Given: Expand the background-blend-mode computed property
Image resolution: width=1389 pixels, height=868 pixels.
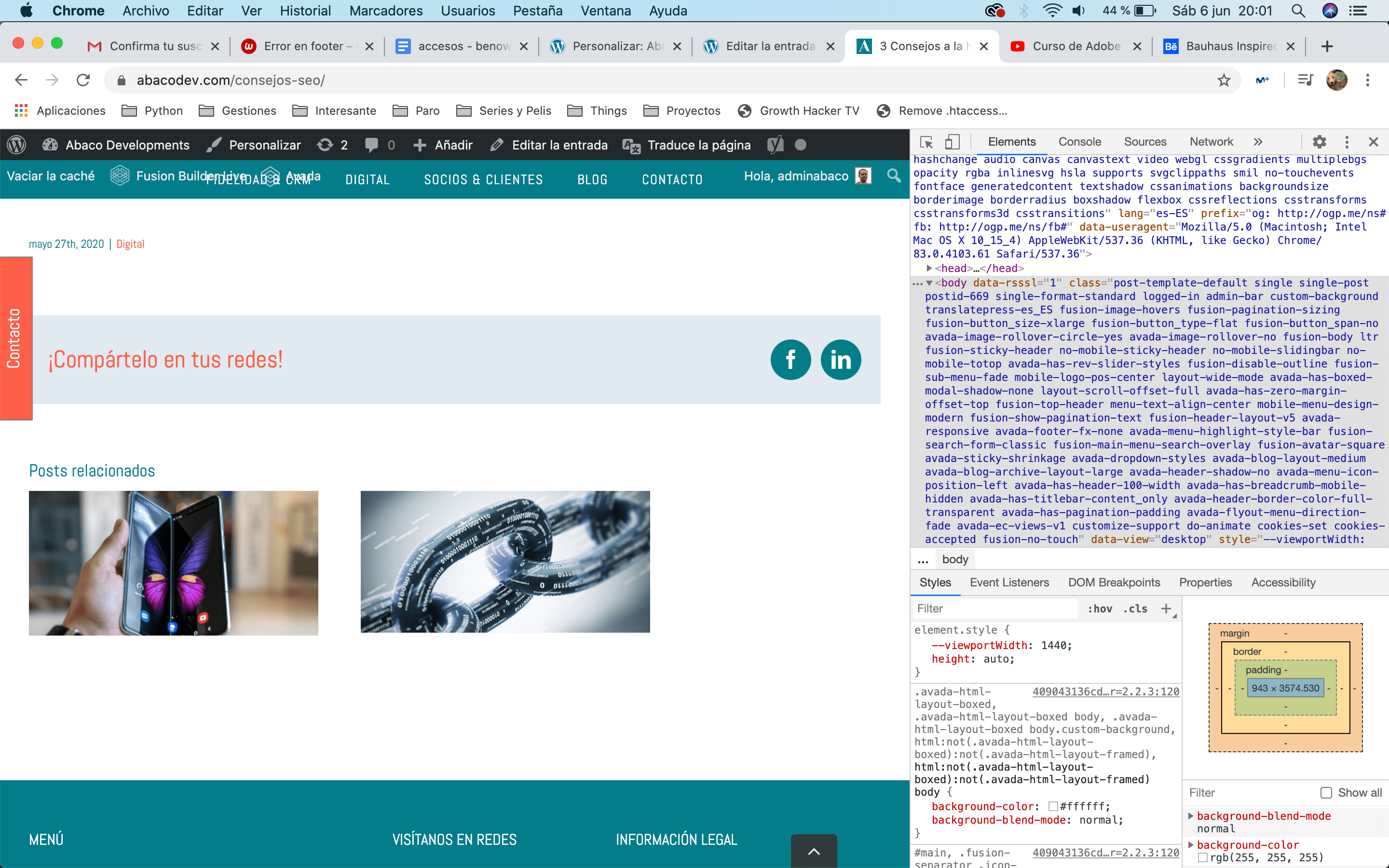Looking at the screenshot, I should coord(1190,816).
